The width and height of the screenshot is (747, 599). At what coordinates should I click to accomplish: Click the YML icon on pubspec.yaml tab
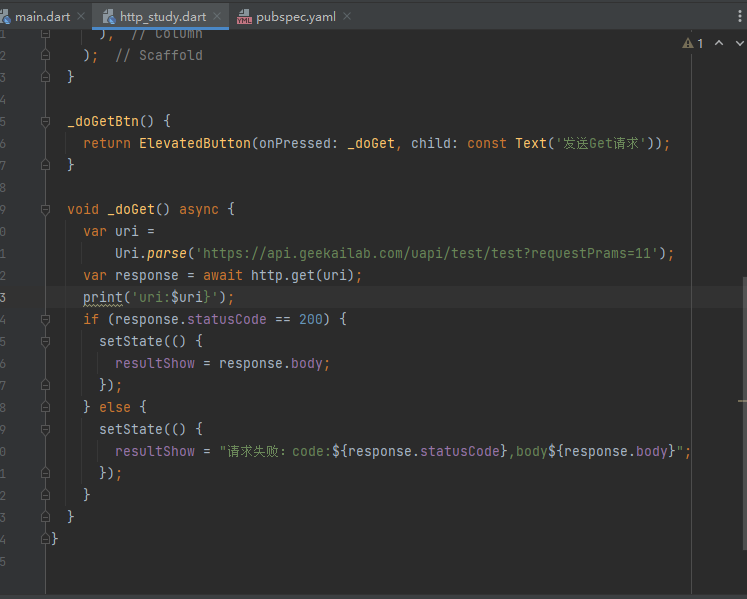click(244, 17)
